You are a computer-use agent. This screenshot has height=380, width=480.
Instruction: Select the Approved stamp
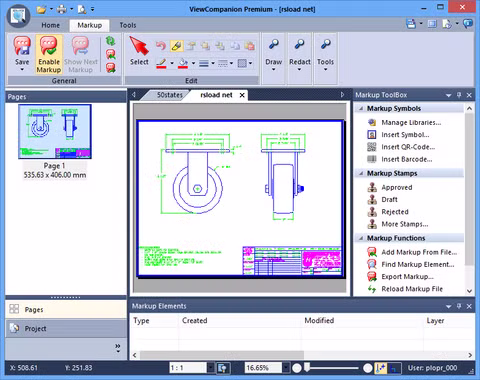pyautogui.click(x=390, y=187)
